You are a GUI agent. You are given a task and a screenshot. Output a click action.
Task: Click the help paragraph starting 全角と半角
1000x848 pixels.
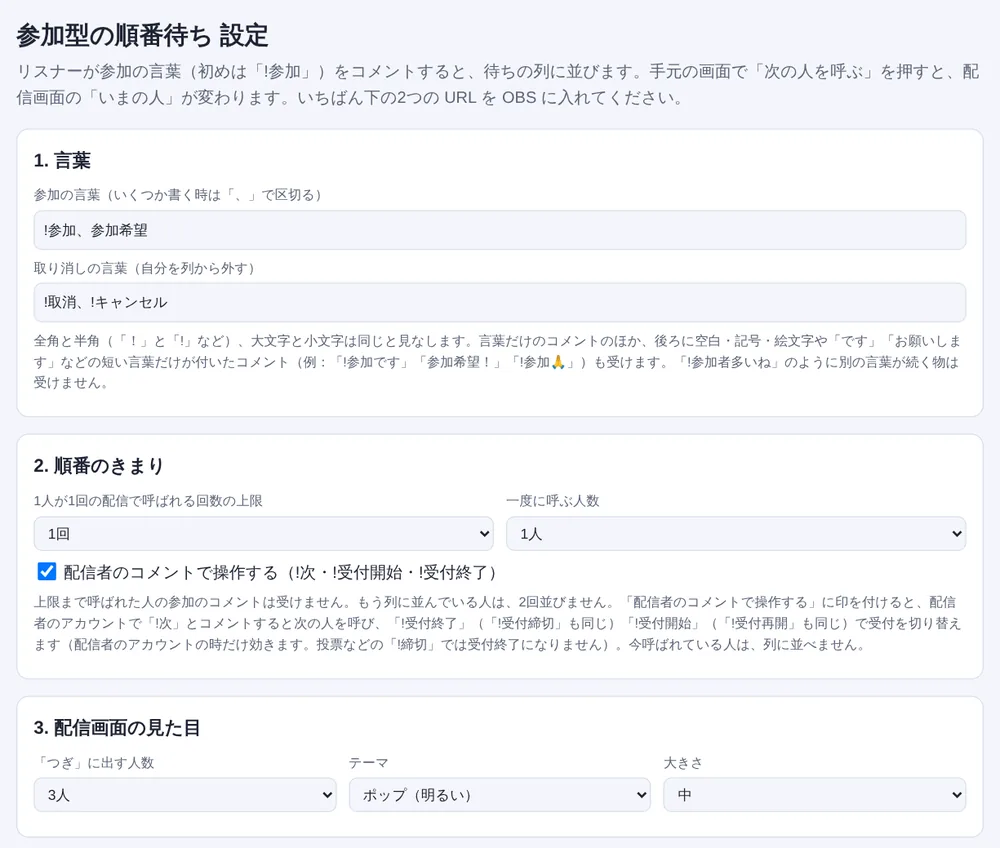pos(498,362)
